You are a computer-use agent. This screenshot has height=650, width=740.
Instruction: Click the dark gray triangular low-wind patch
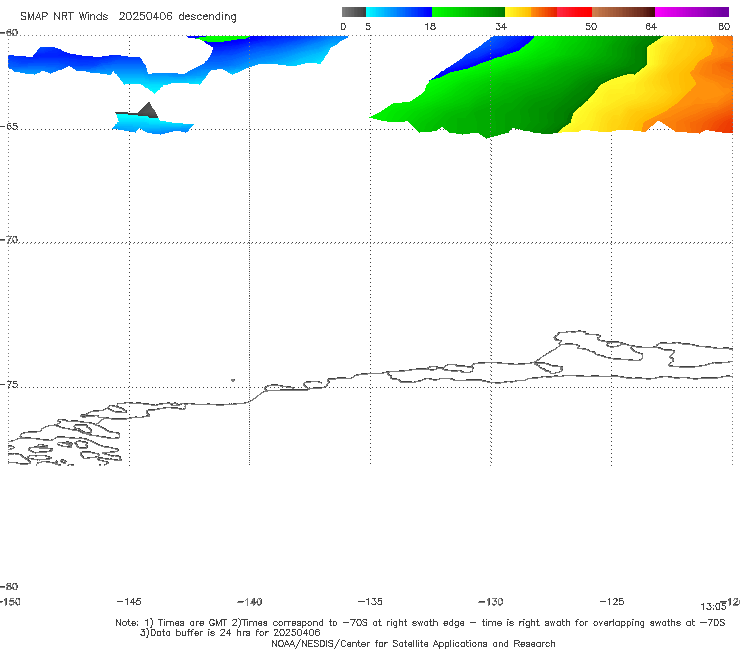point(148,111)
